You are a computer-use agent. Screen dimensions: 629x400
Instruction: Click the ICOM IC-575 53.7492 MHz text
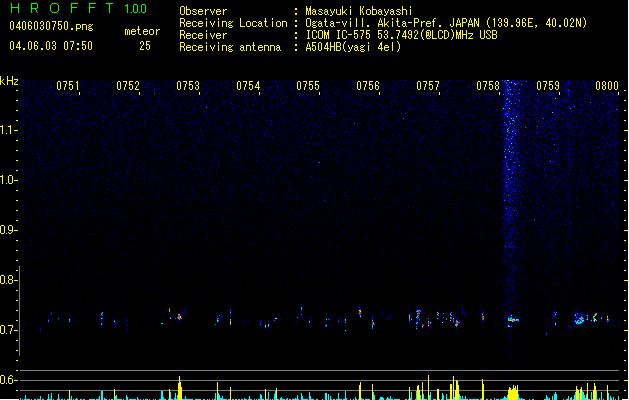[x=401, y=35]
